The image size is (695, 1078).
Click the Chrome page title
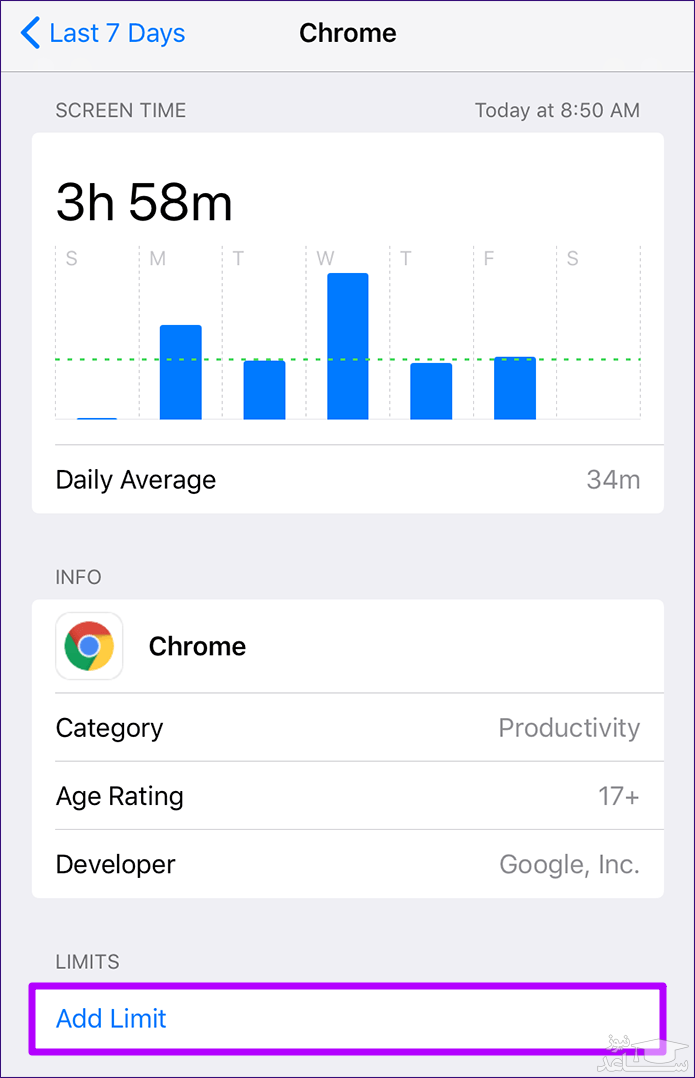[348, 33]
